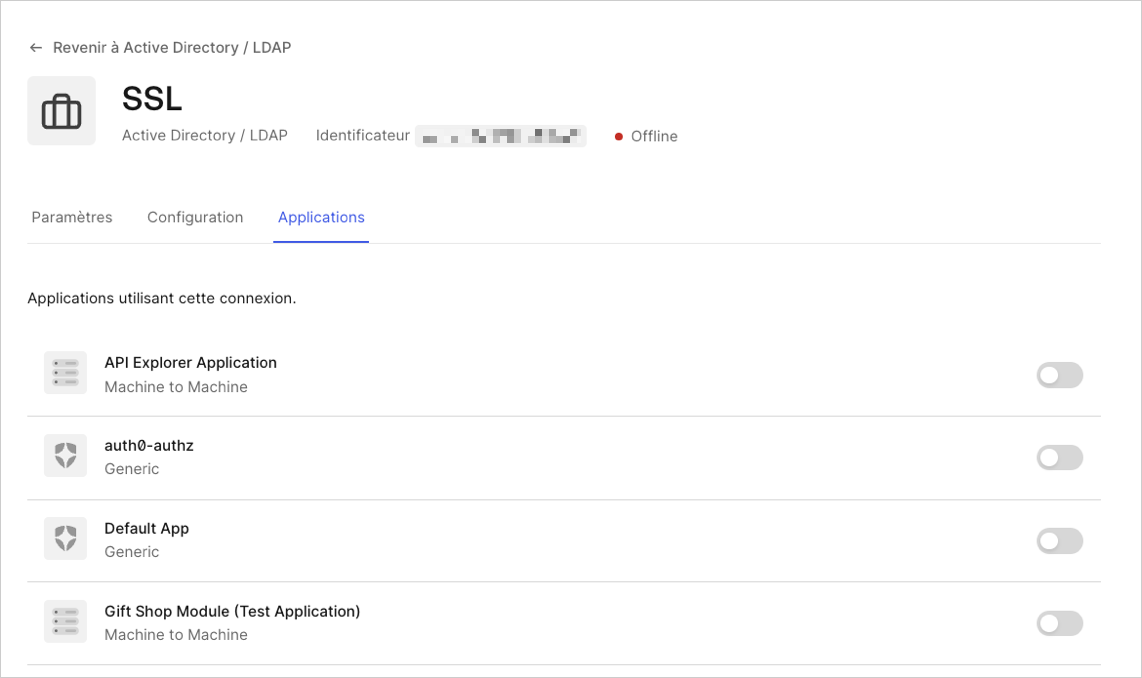
Task: Click the auth0-authz shield icon
Action: [64, 455]
